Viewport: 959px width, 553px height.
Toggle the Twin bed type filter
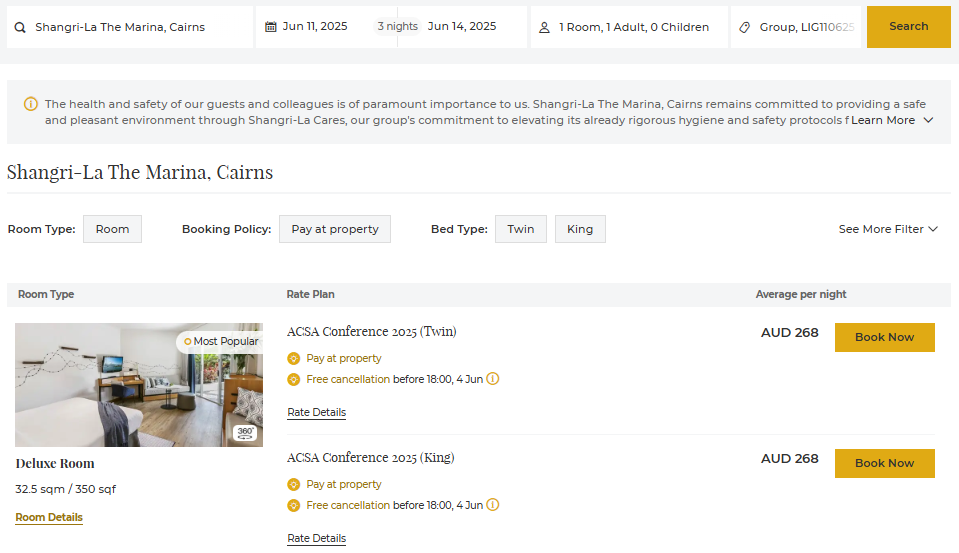520,229
